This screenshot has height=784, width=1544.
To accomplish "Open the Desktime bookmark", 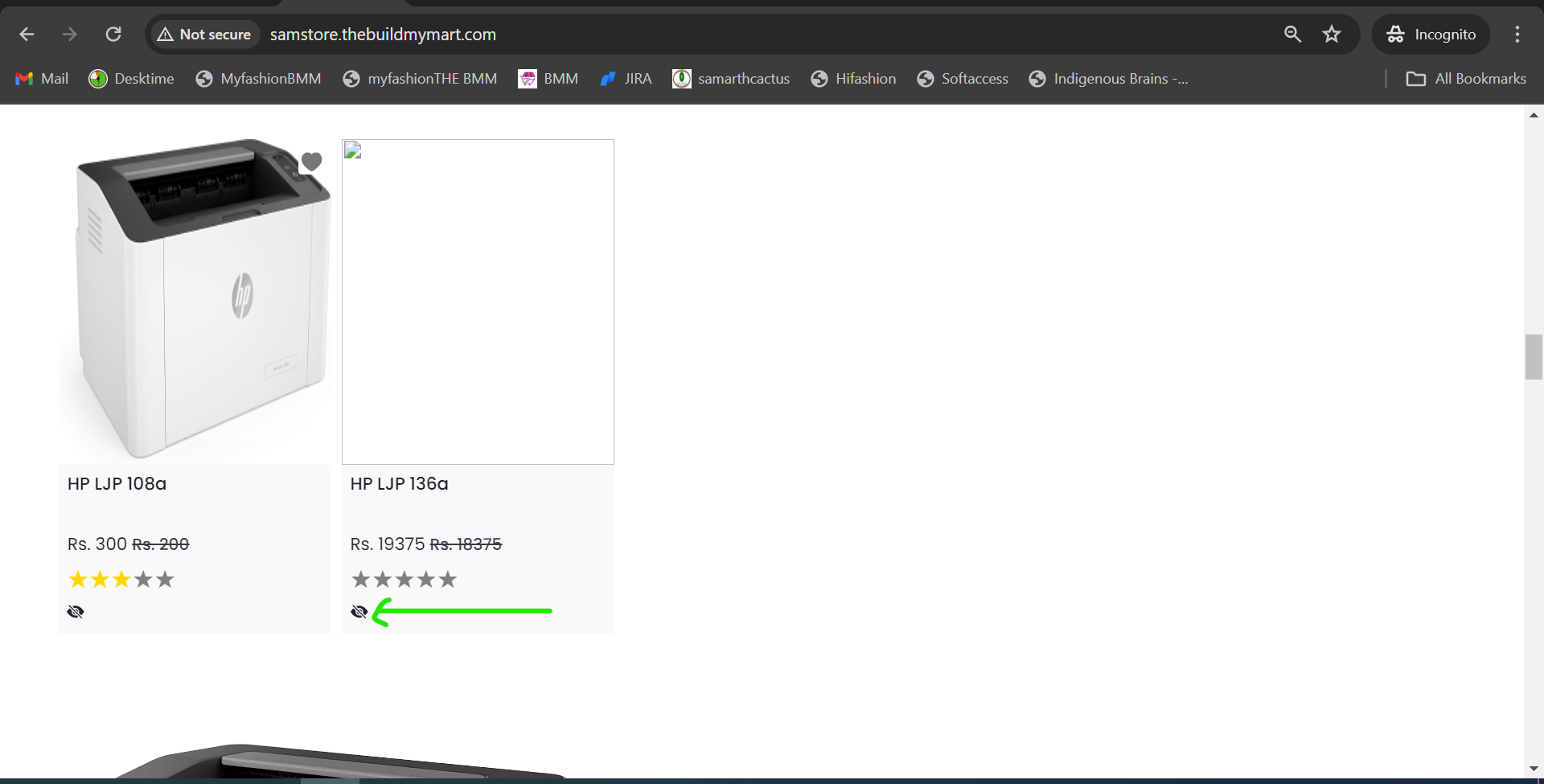I will [x=132, y=79].
